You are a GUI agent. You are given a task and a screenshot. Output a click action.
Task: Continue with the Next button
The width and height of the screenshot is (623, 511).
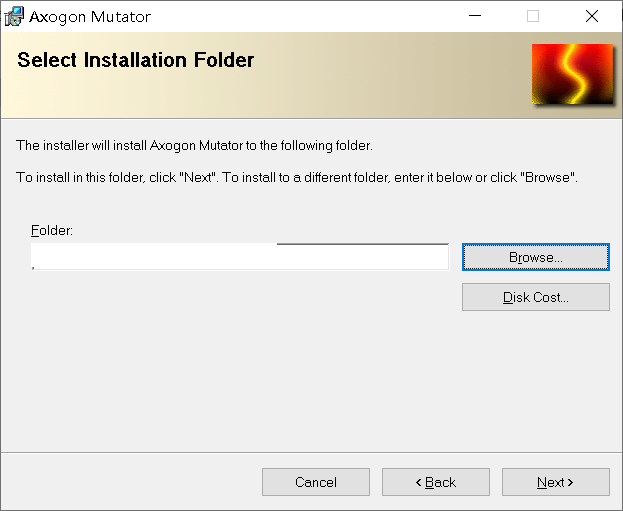click(555, 482)
